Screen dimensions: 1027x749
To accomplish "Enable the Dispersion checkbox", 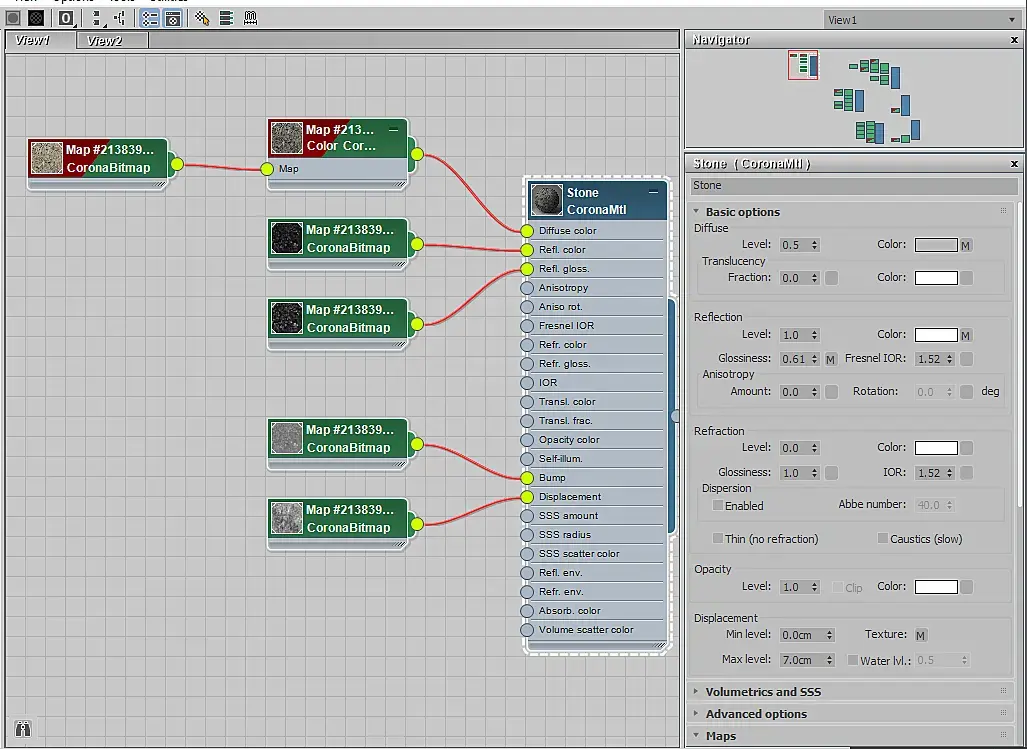I will pos(718,505).
